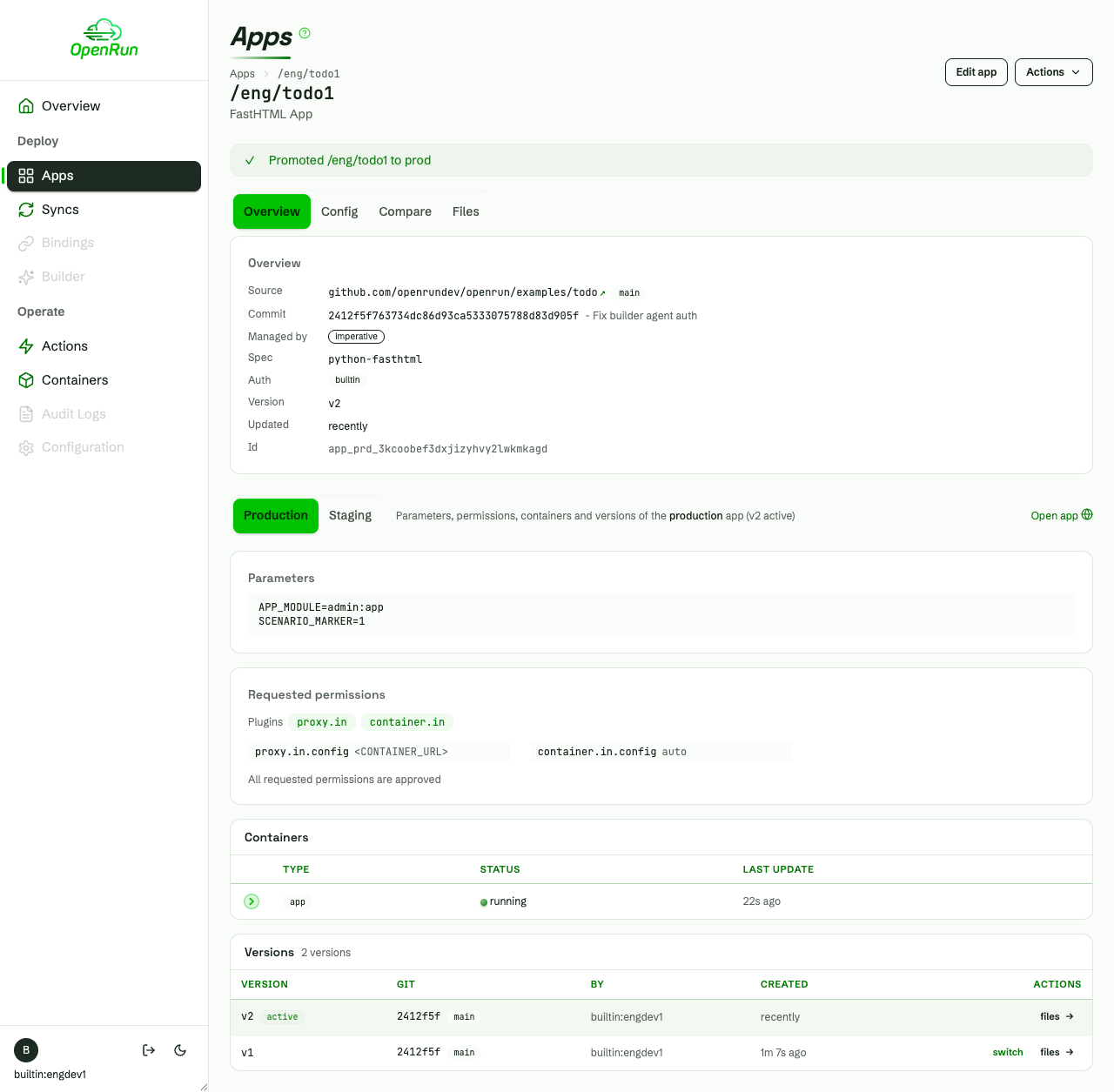The width and height of the screenshot is (1114, 1092).
Task: Select the Overview tab
Action: (x=272, y=211)
